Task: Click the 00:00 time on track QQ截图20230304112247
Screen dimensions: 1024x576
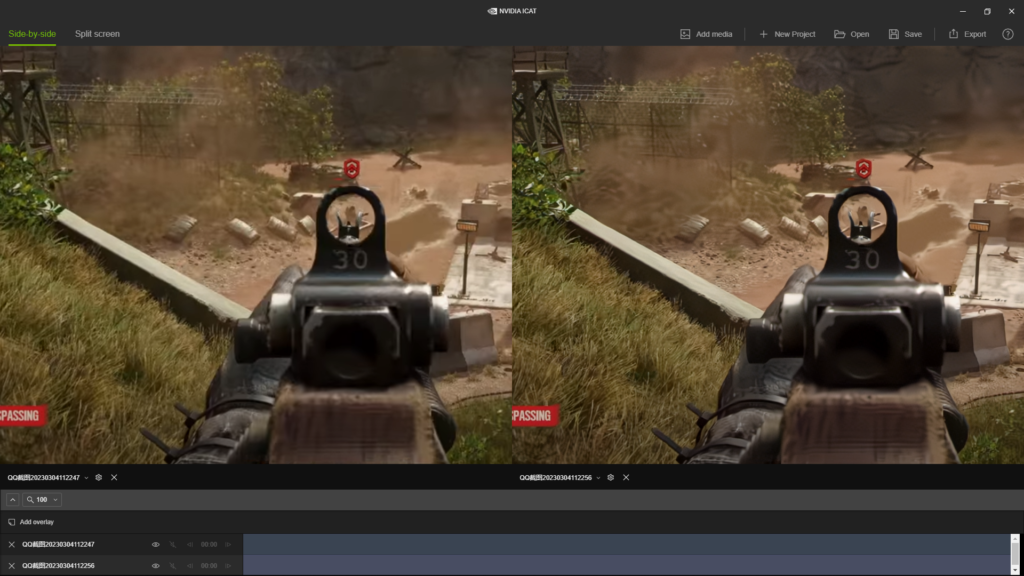Action: (209, 544)
